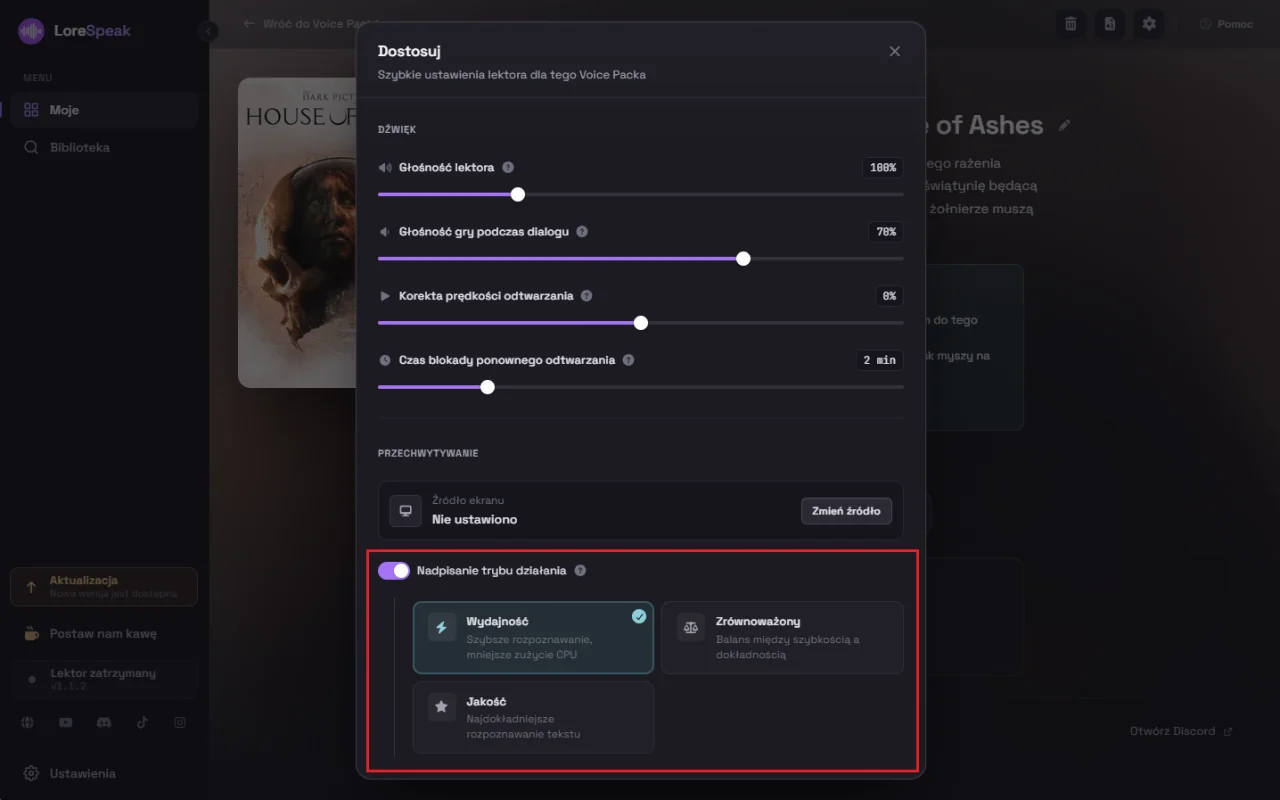Click House of Ashes cover thumbnail
1280x800 pixels.
tap(297, 232)
